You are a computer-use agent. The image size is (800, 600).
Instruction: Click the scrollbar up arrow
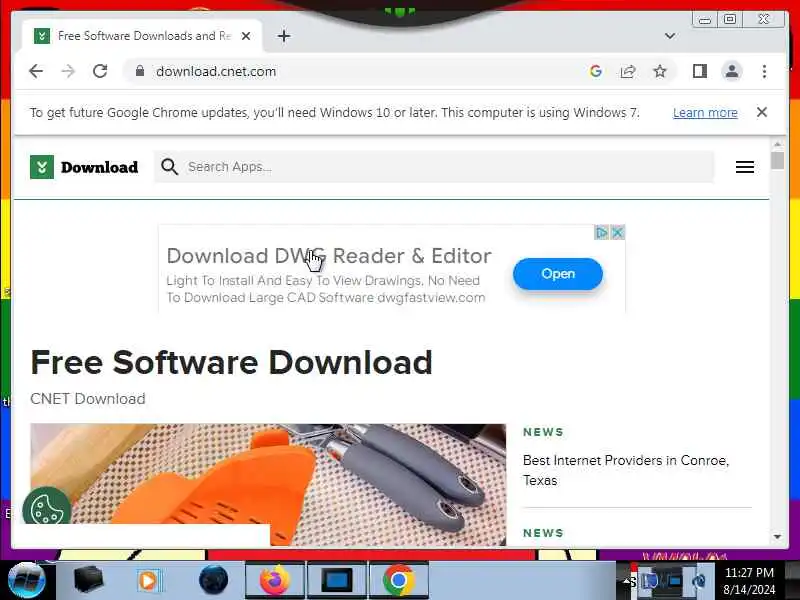(777, 144)
